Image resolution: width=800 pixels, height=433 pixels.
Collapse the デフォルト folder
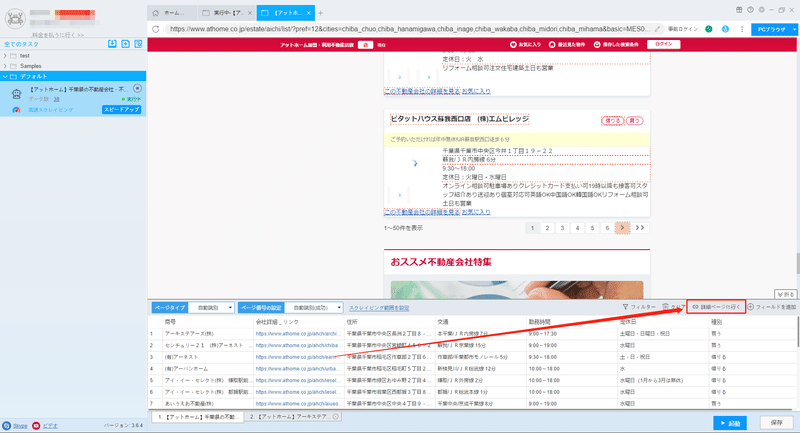tap(5, 77)
